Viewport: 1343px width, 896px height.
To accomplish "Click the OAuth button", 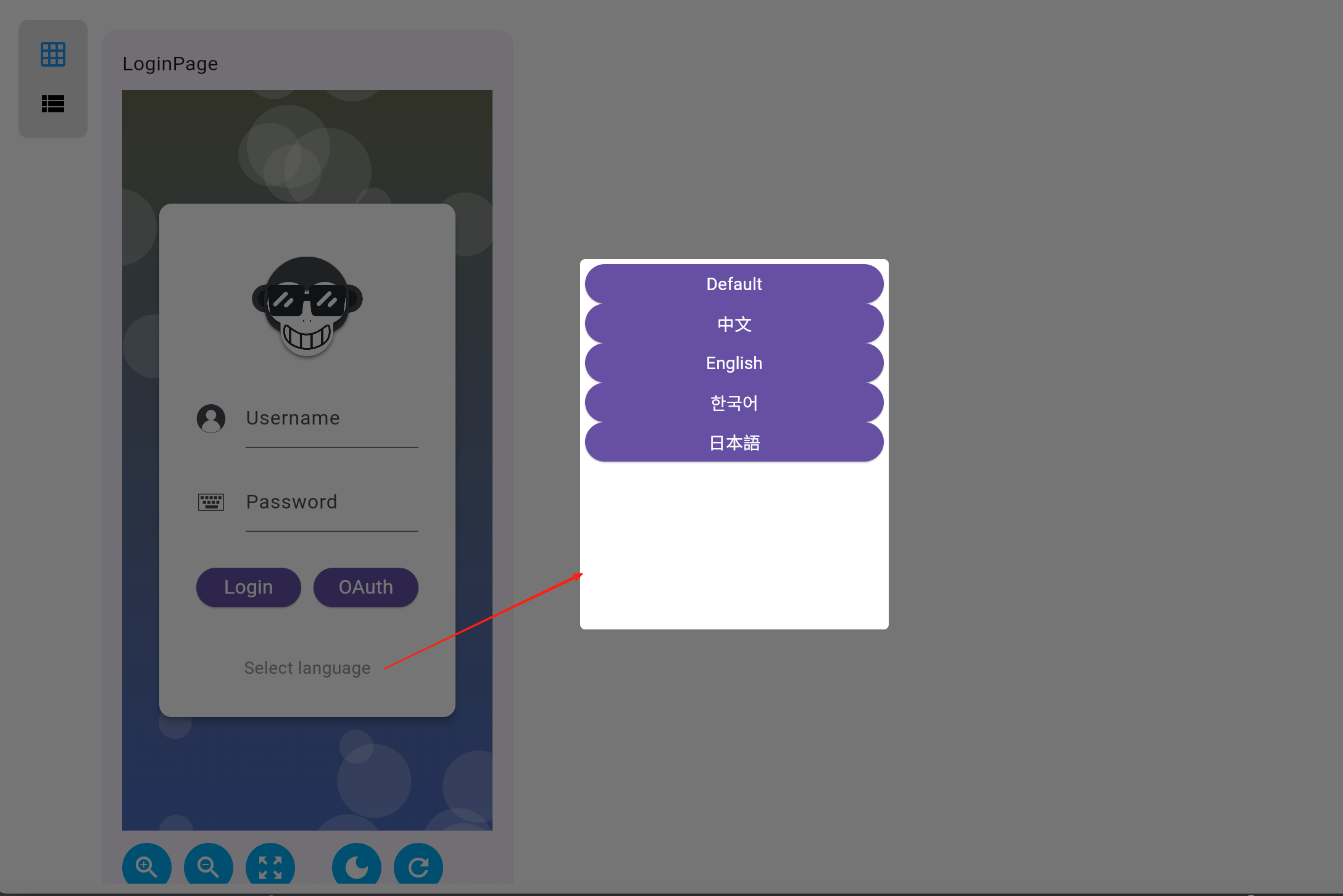I will pyautogui.click(x=366, y=587).
